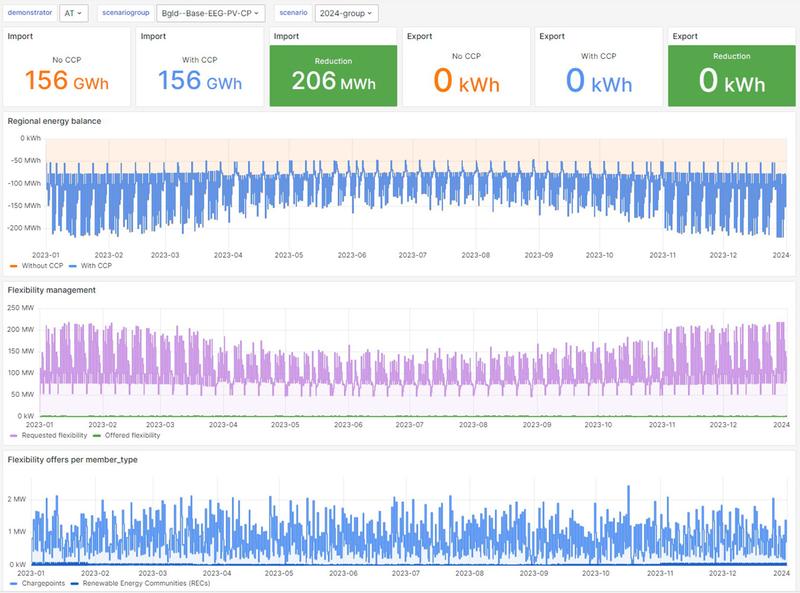
Task: Open the demonstrator dropdown showing AT
Action: tap(73, 13)
